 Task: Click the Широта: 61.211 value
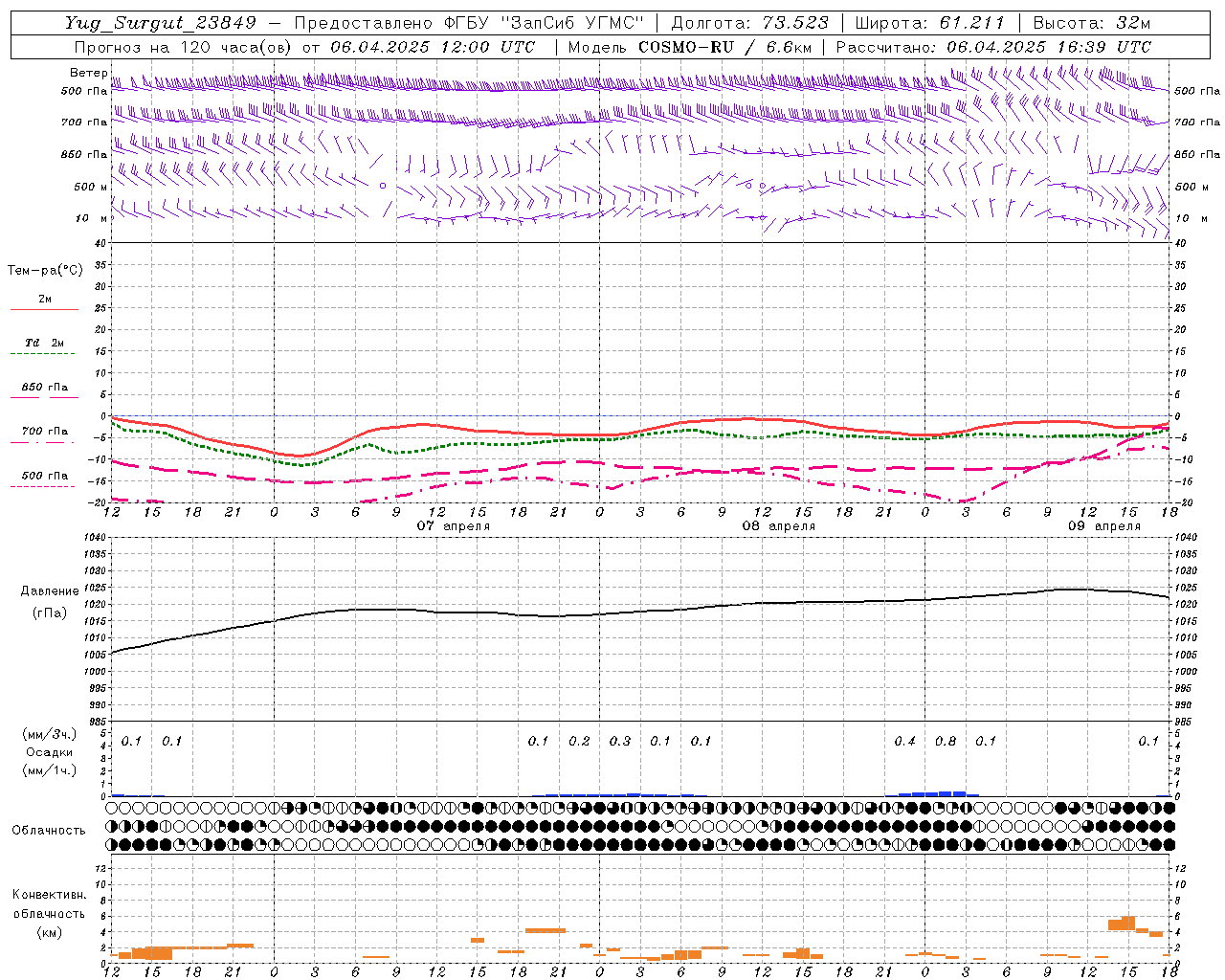pyautogui.click(x=930, y=23)
